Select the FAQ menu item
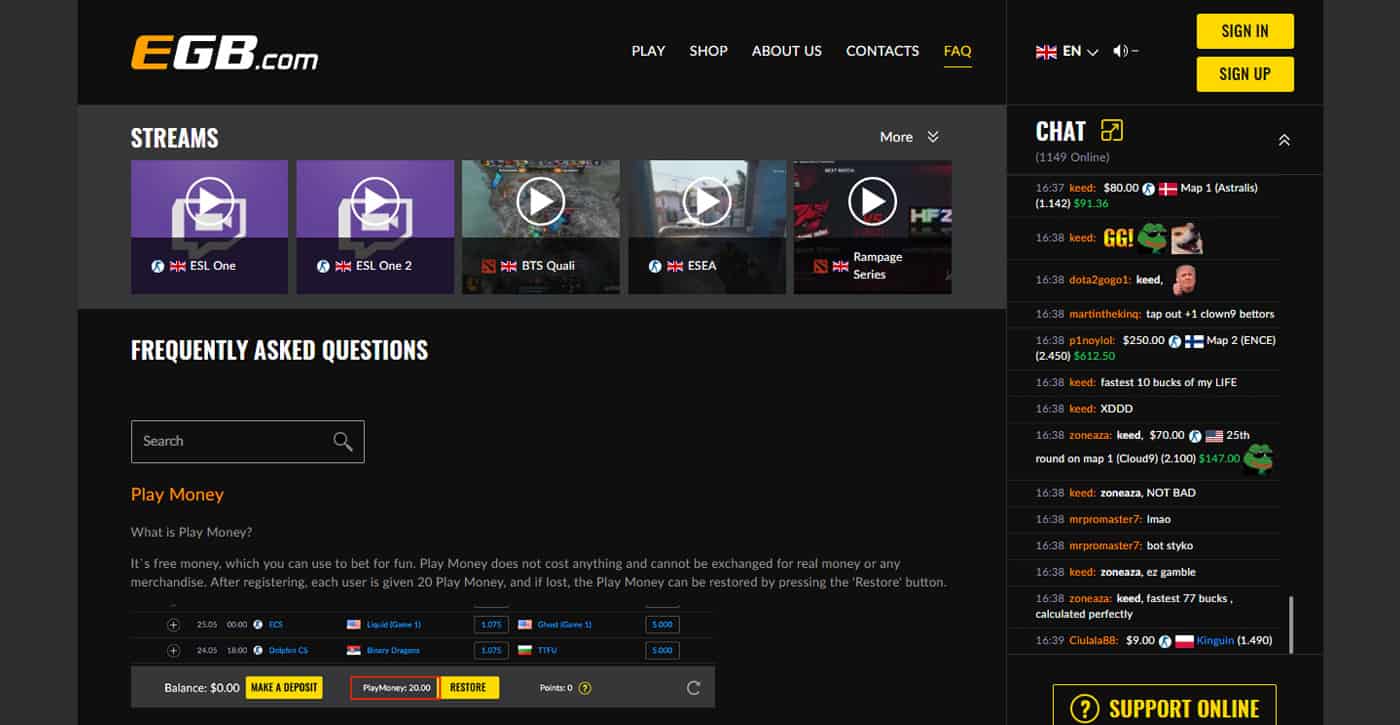This screenshot has height=725, width=1400. coord(957,51)
